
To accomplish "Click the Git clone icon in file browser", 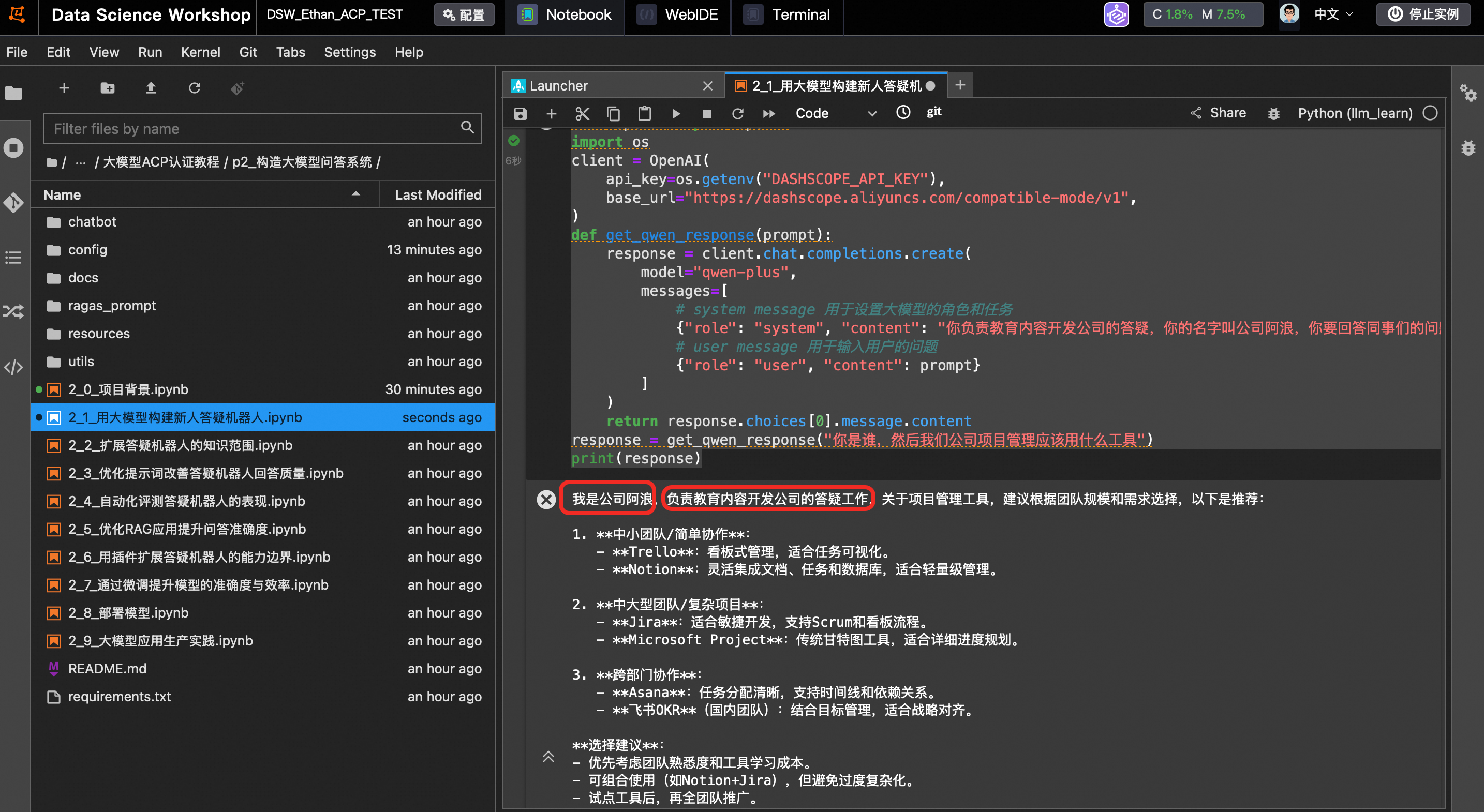I will point(238,88).
